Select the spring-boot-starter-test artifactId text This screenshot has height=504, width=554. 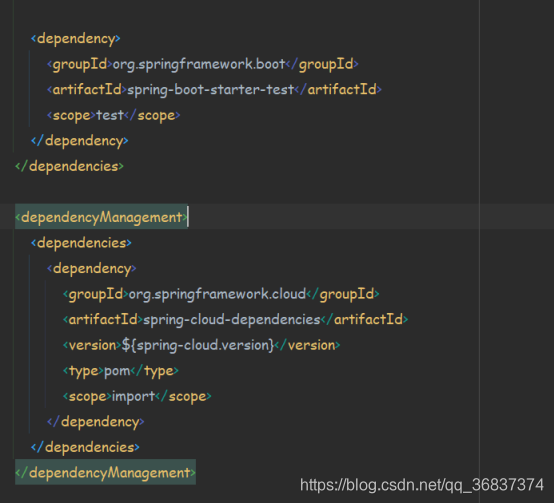(x=211, y=90)
